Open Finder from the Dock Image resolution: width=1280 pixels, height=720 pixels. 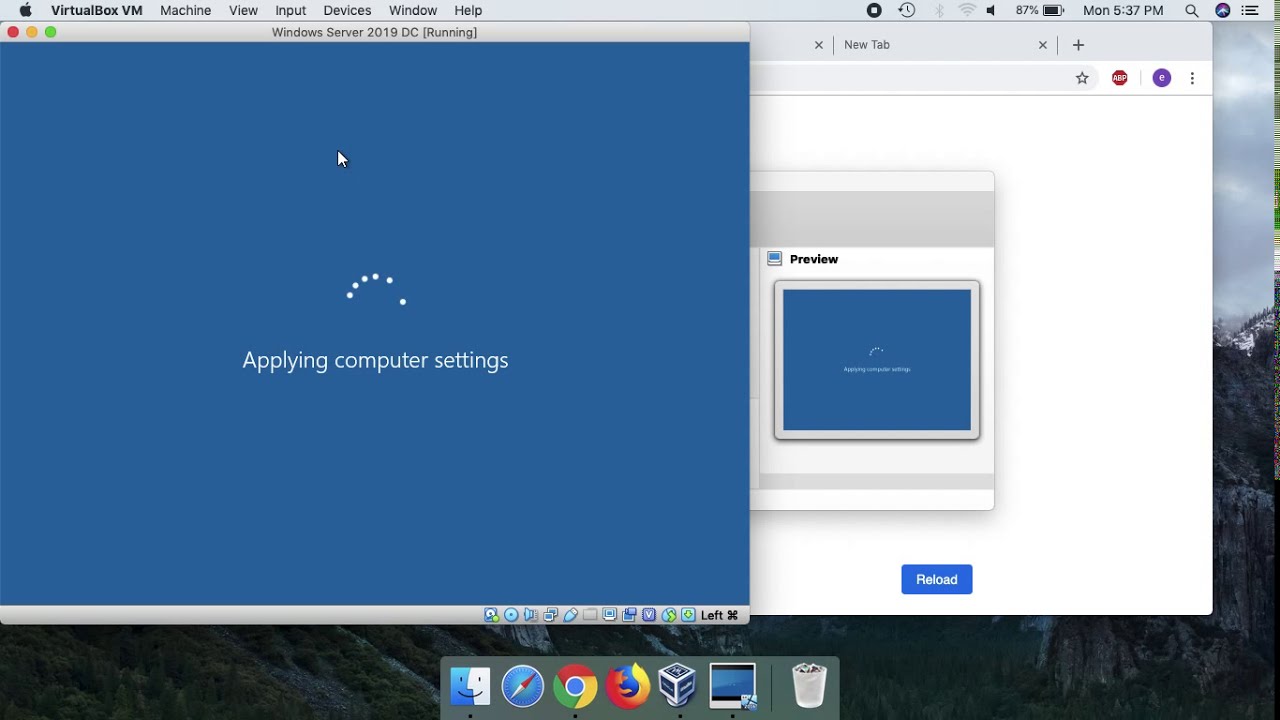click(471, 686)
